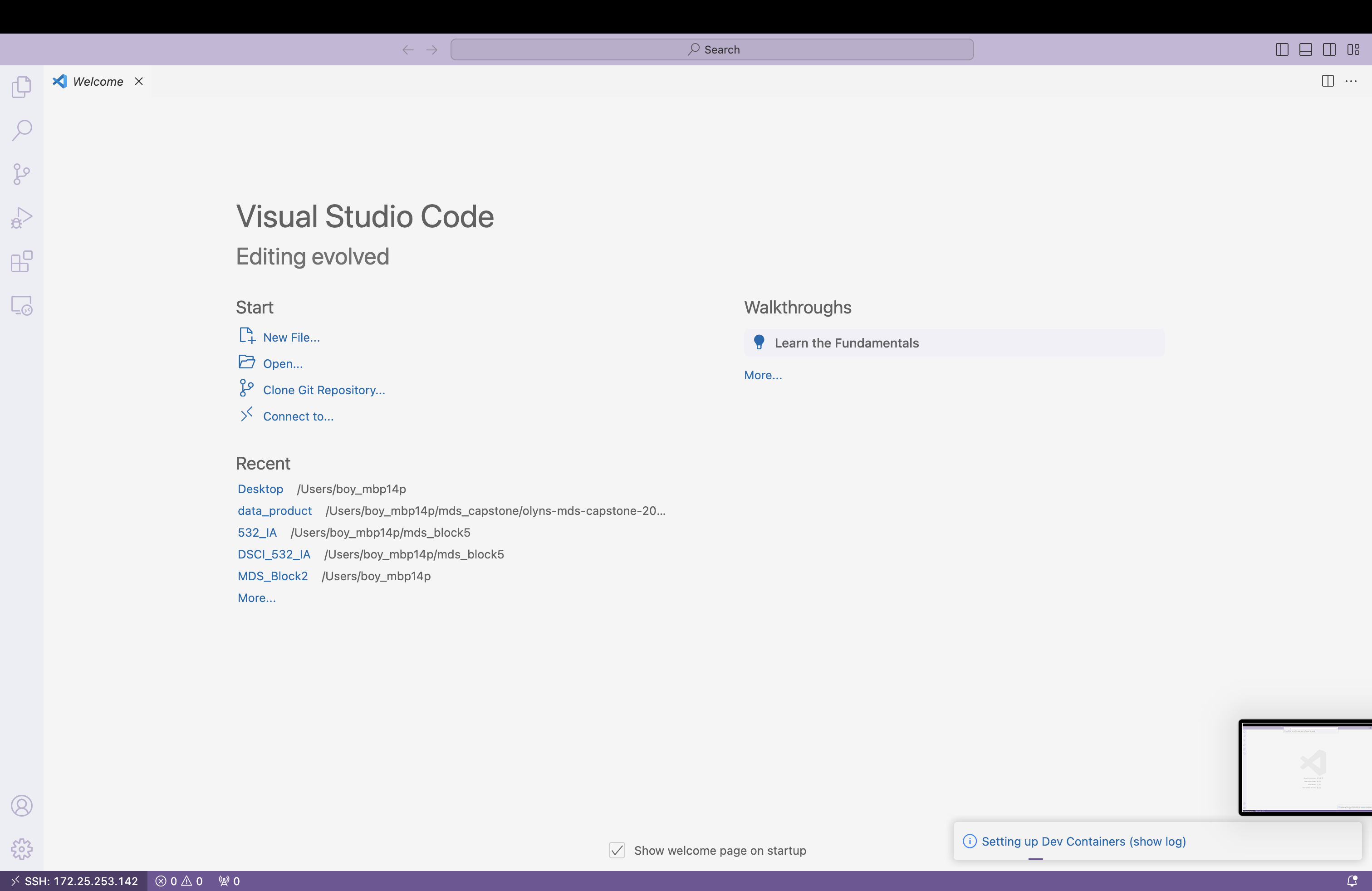The width and height of the screenshot is (1372, 891).
Task: Open the Source Control view
Action: 21,174
